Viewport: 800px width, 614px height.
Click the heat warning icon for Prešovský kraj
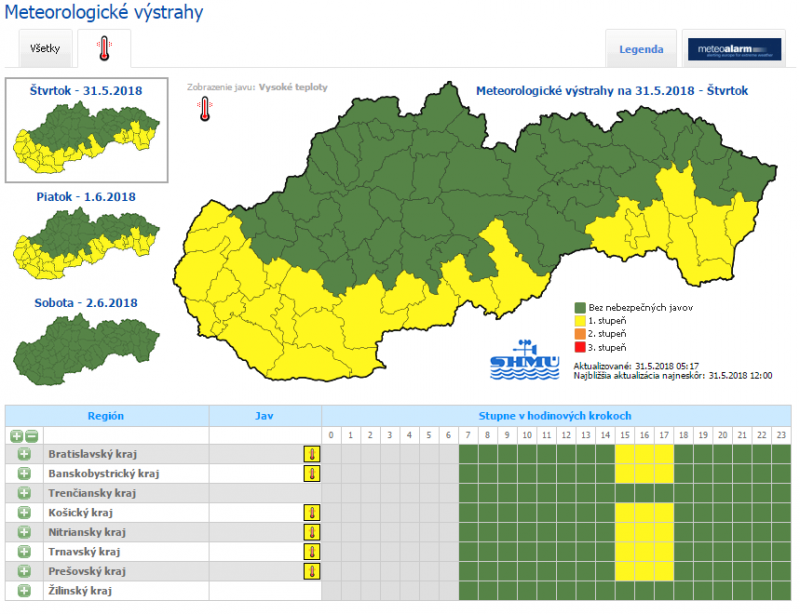312,571
